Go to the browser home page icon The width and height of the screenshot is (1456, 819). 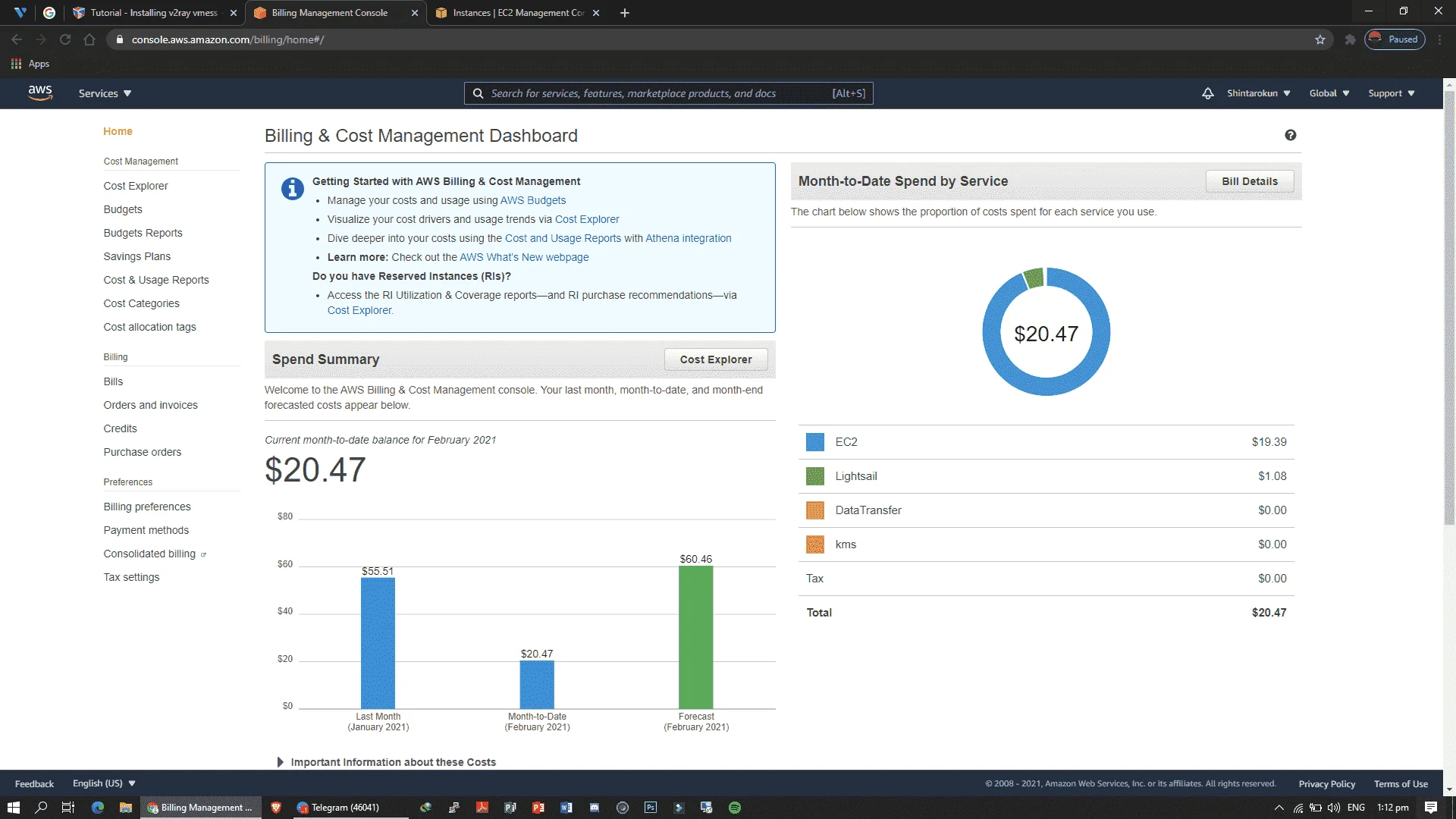tap(89, 39)
